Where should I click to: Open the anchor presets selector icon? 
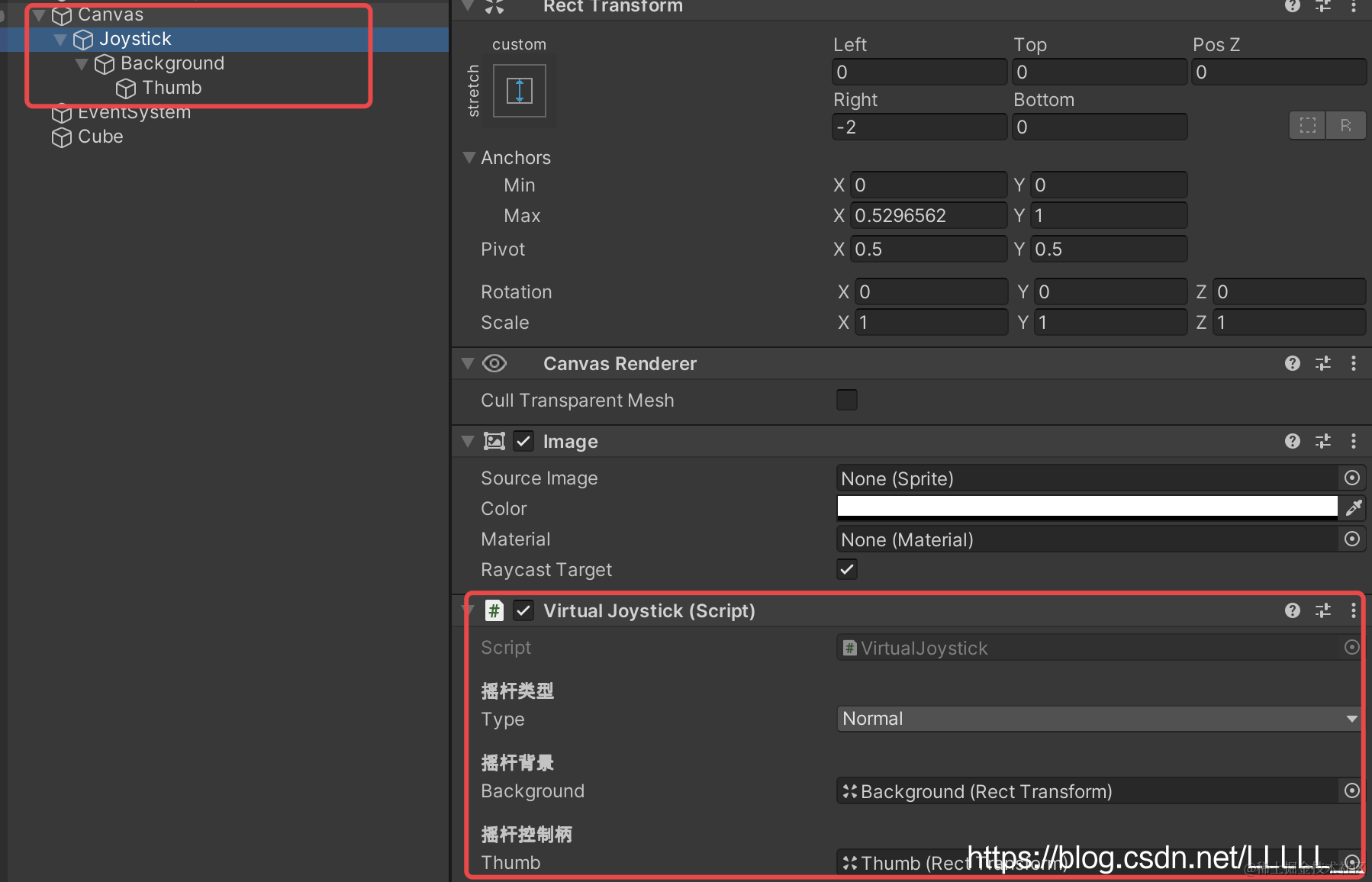(x=519, y=90)
